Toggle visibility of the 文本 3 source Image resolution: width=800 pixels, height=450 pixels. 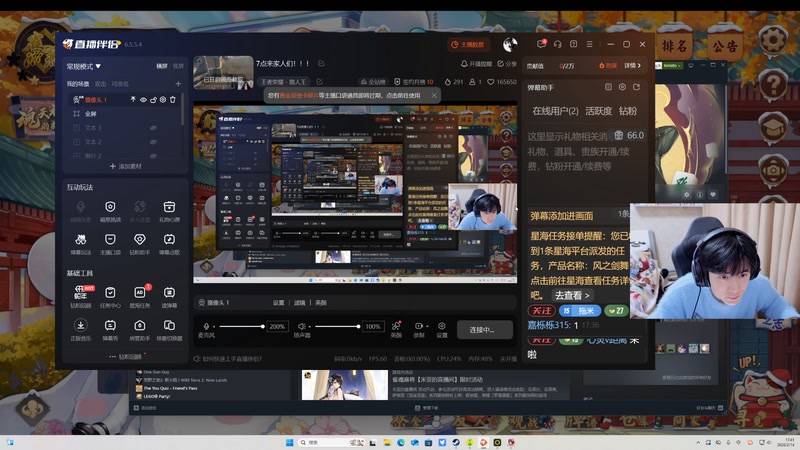153,128
